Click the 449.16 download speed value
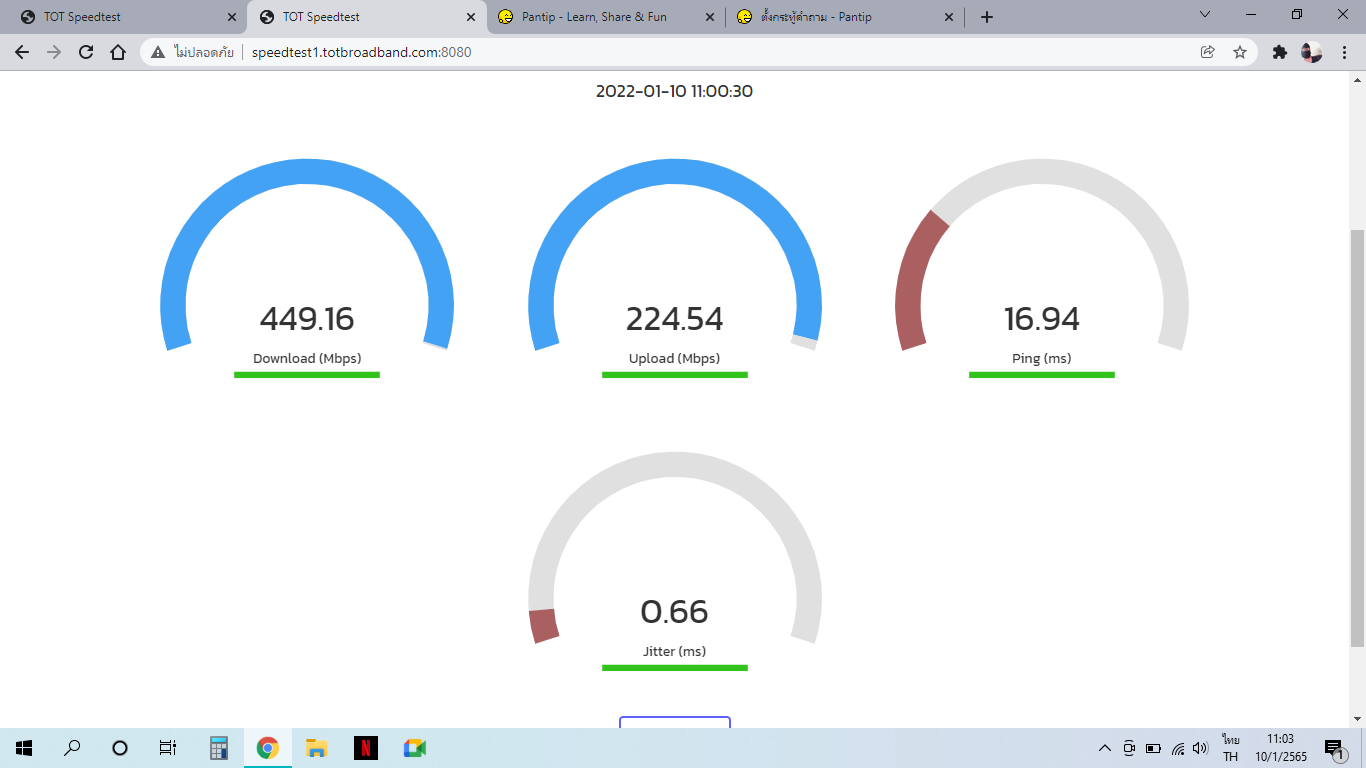Viewport: 1366px width, 768px height. pos(307,319)
